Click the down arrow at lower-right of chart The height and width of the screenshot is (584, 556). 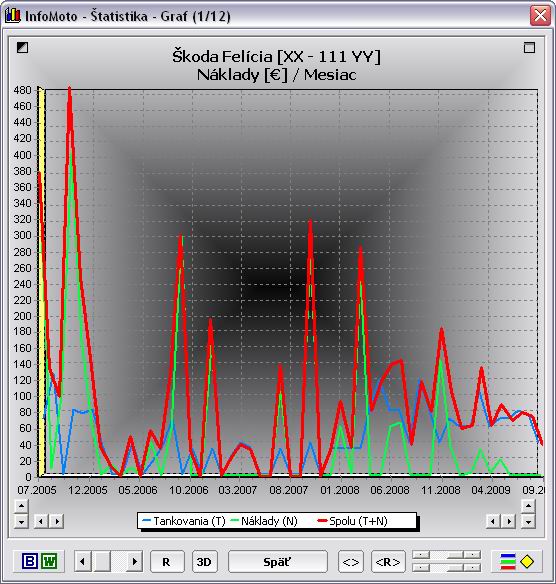pos(528,521)
